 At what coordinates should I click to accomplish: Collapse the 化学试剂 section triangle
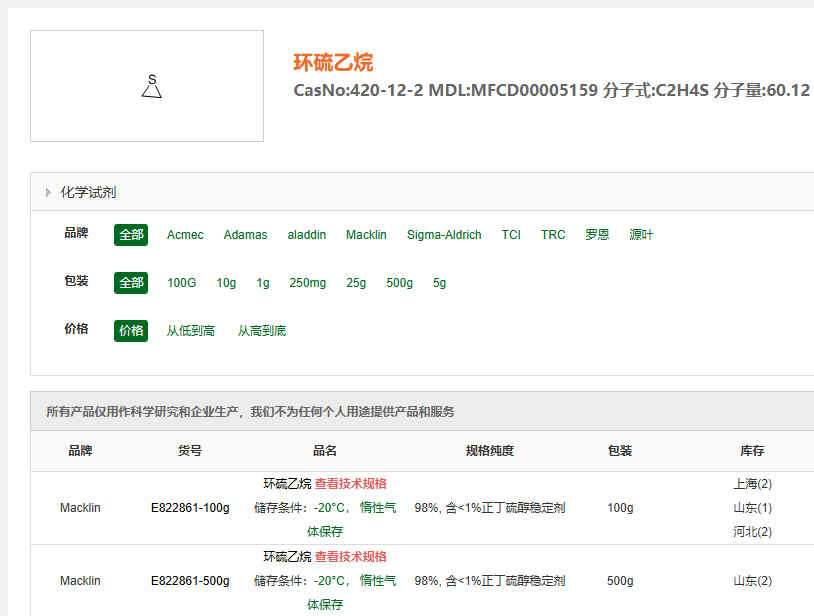(48, 192)
